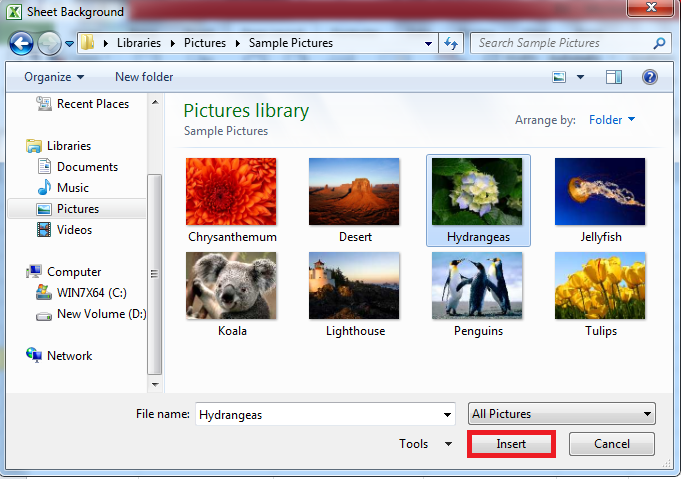Screen dimensions: 681x479
Task: Select the Tulips thumbnail
Action: pyautogui.click(x=600, y=286)
